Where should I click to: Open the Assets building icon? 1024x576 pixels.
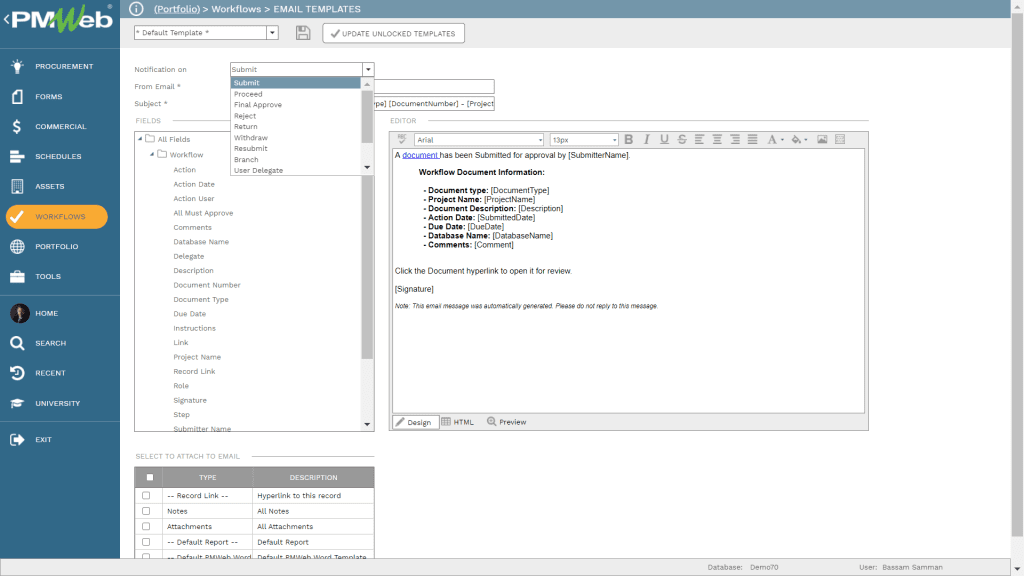point(18,186)
